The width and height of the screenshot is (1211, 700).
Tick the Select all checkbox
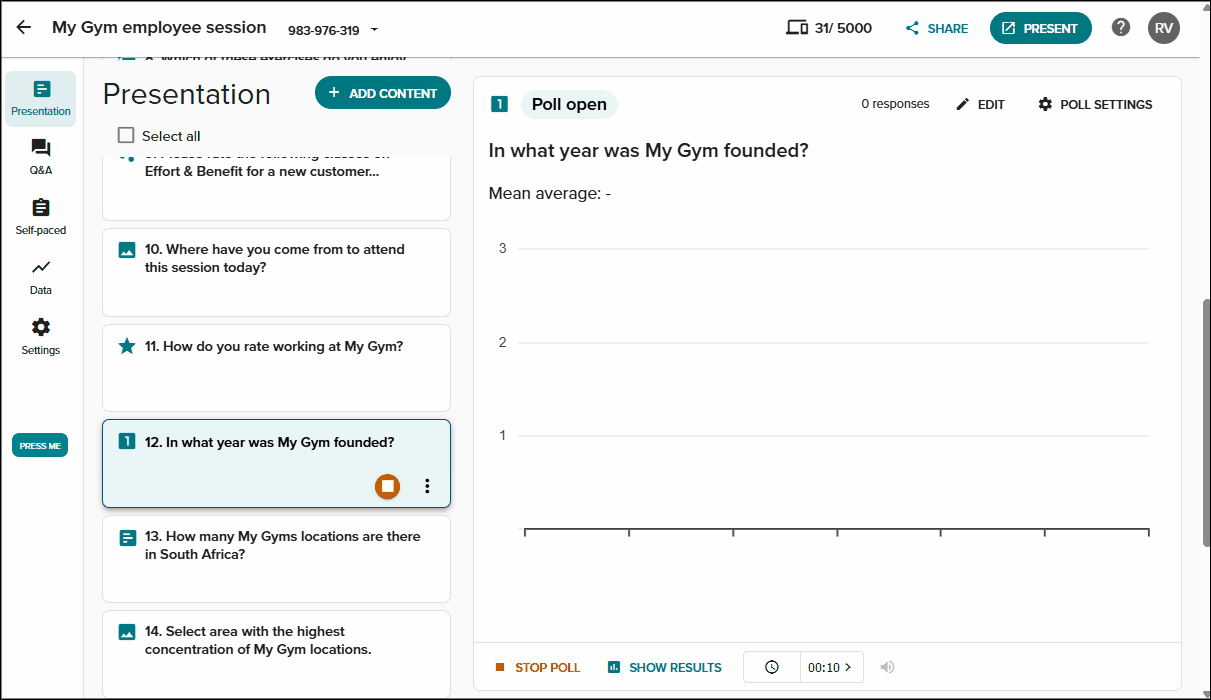pyautogui.click(x=126, y=135)
